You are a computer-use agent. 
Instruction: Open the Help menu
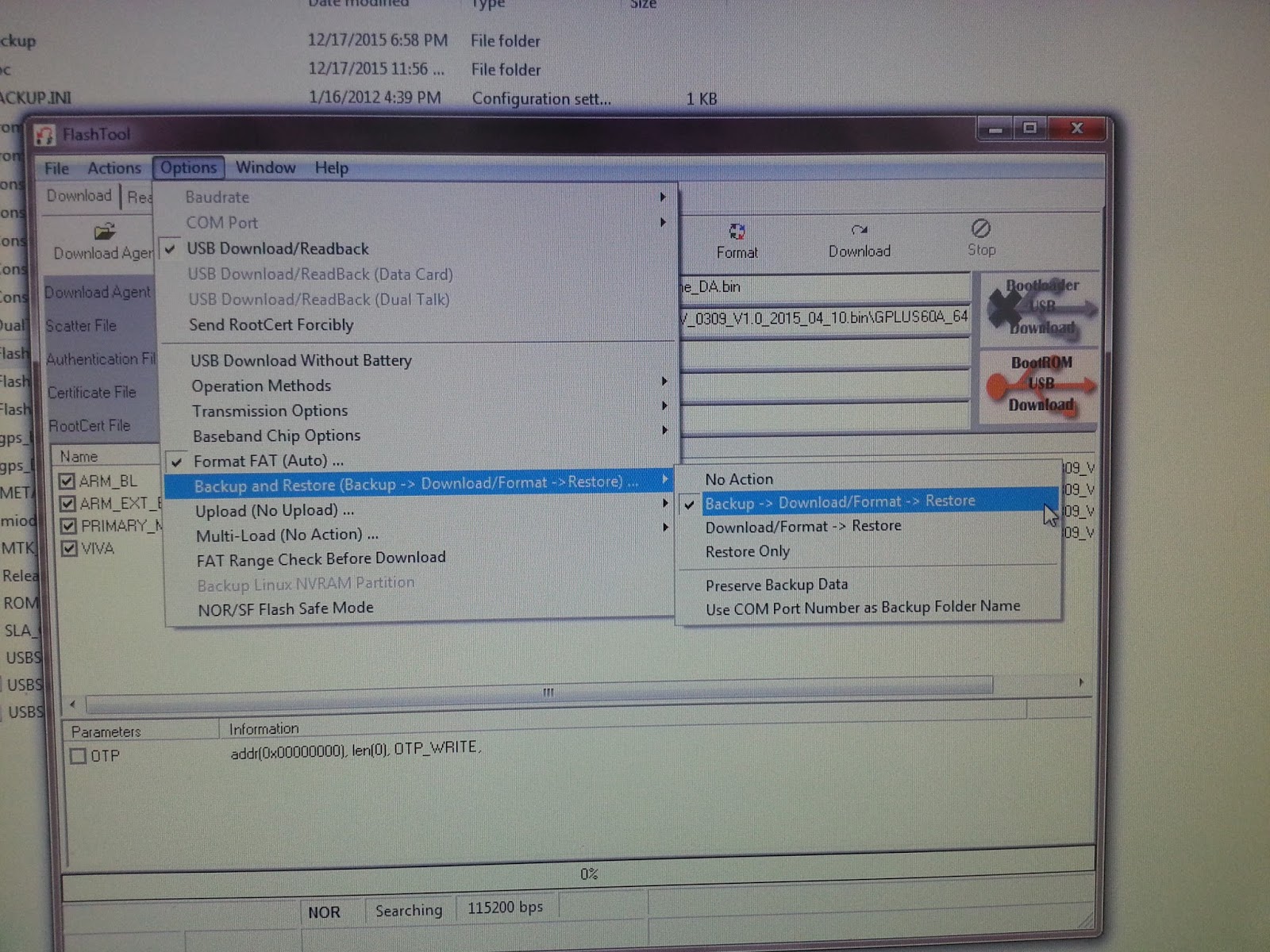[331, 168]
